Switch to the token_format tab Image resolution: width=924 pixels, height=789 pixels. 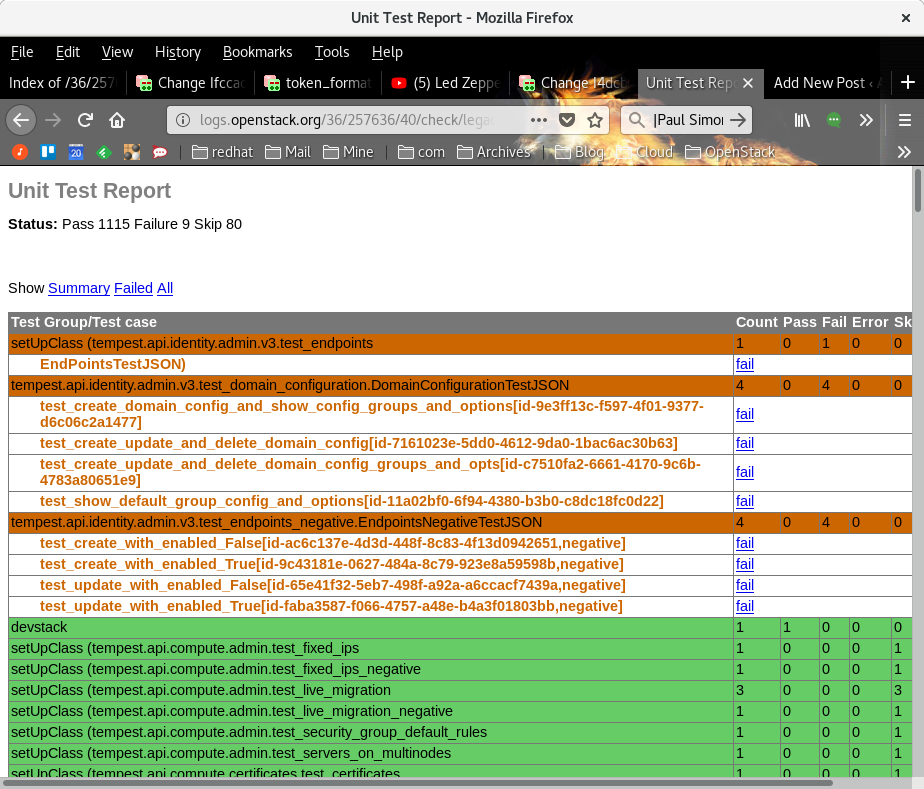[318, 83]
